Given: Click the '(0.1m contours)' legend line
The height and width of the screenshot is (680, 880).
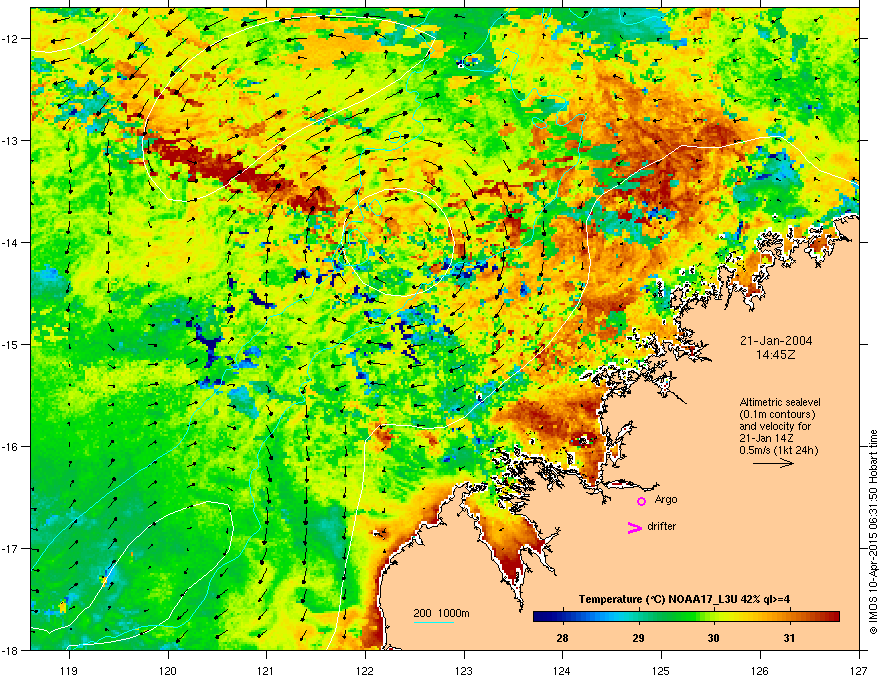Looking at the screenshot, I should (x=777, y=414).
